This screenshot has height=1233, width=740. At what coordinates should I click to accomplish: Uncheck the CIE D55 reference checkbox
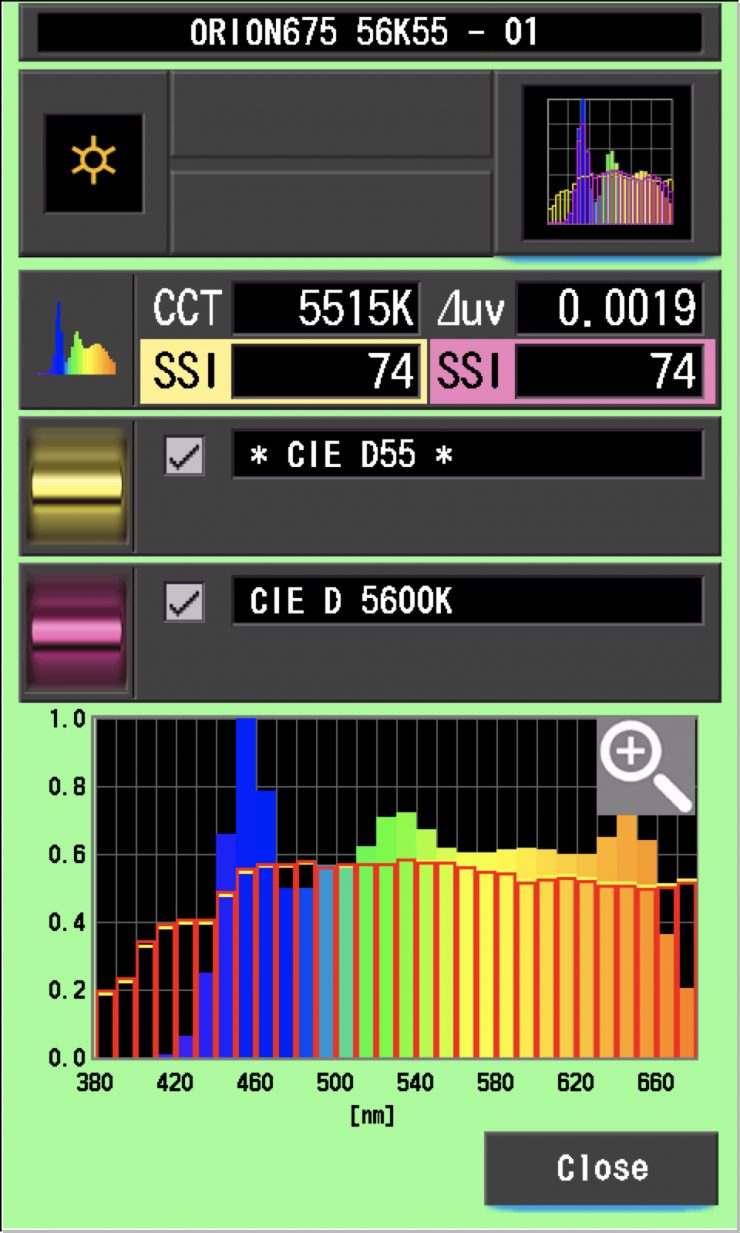[184, 456]
